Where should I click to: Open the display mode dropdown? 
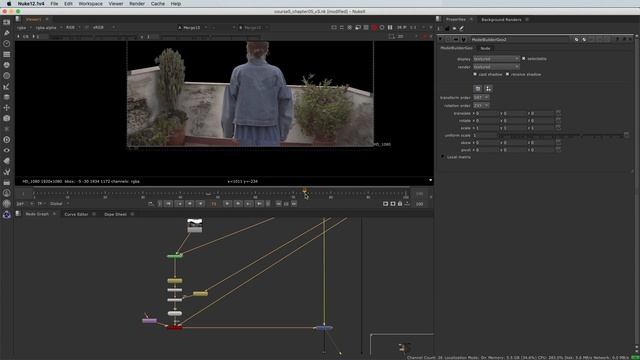(x=496, y=59)
